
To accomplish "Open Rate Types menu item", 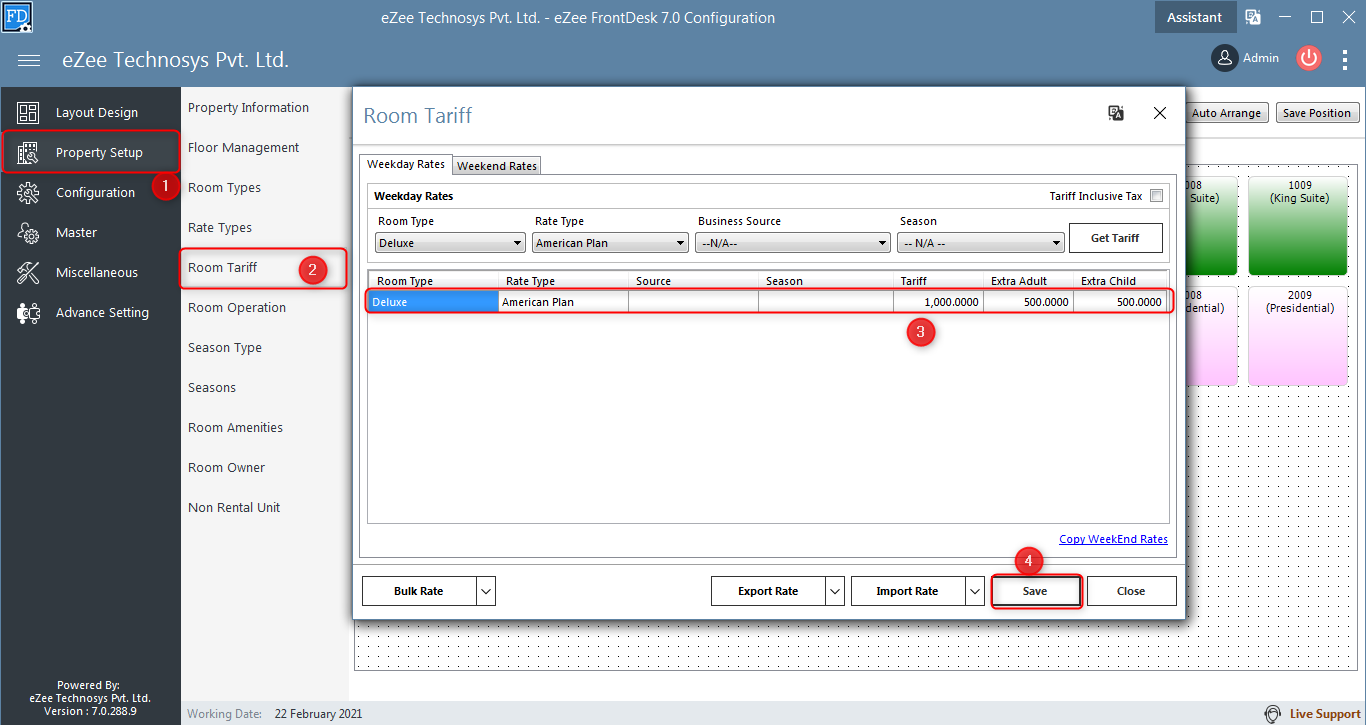I will pos(220,228).
